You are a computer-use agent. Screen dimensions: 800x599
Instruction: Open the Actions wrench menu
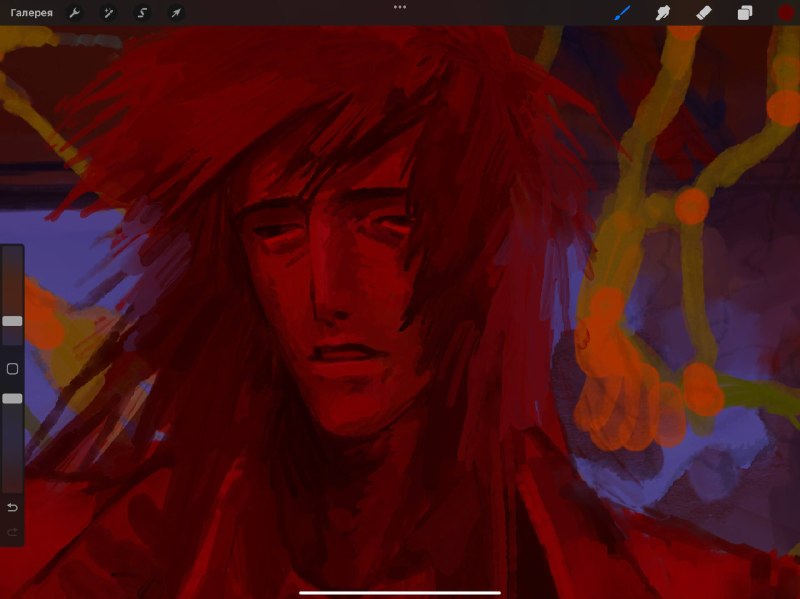(x=74, y=13)
